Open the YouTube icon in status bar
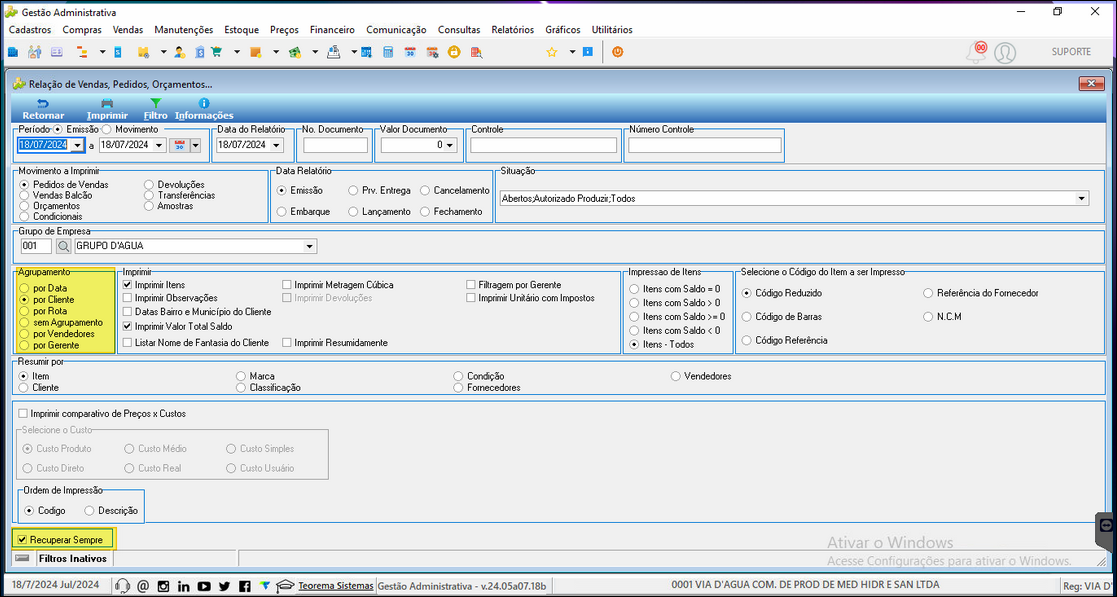 [x=204, y=586]
